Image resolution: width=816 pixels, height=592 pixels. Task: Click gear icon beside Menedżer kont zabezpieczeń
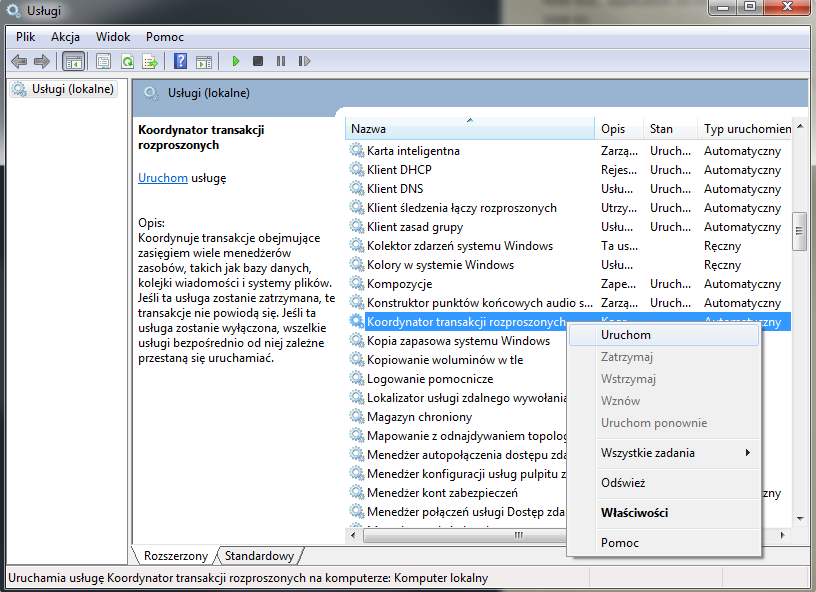coord(356,493)
